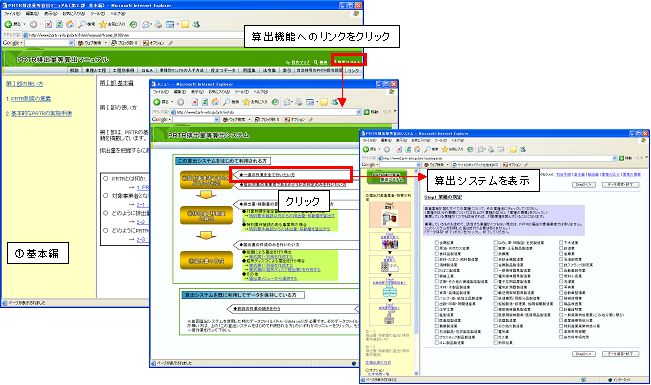Open Google search box dropdown in manual window
The width and height of the screenshot is (651, 385).
(x=71, y=43)
